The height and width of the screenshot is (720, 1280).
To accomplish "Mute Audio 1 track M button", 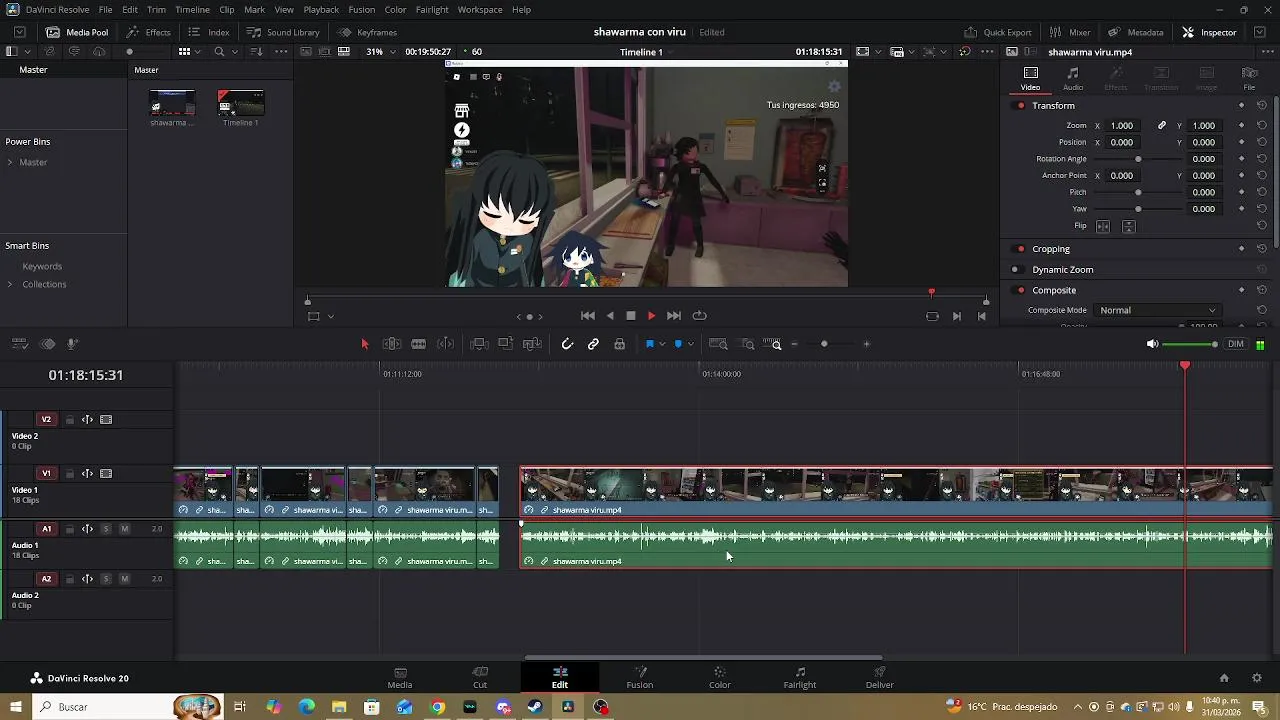I will tap(125, 529).
